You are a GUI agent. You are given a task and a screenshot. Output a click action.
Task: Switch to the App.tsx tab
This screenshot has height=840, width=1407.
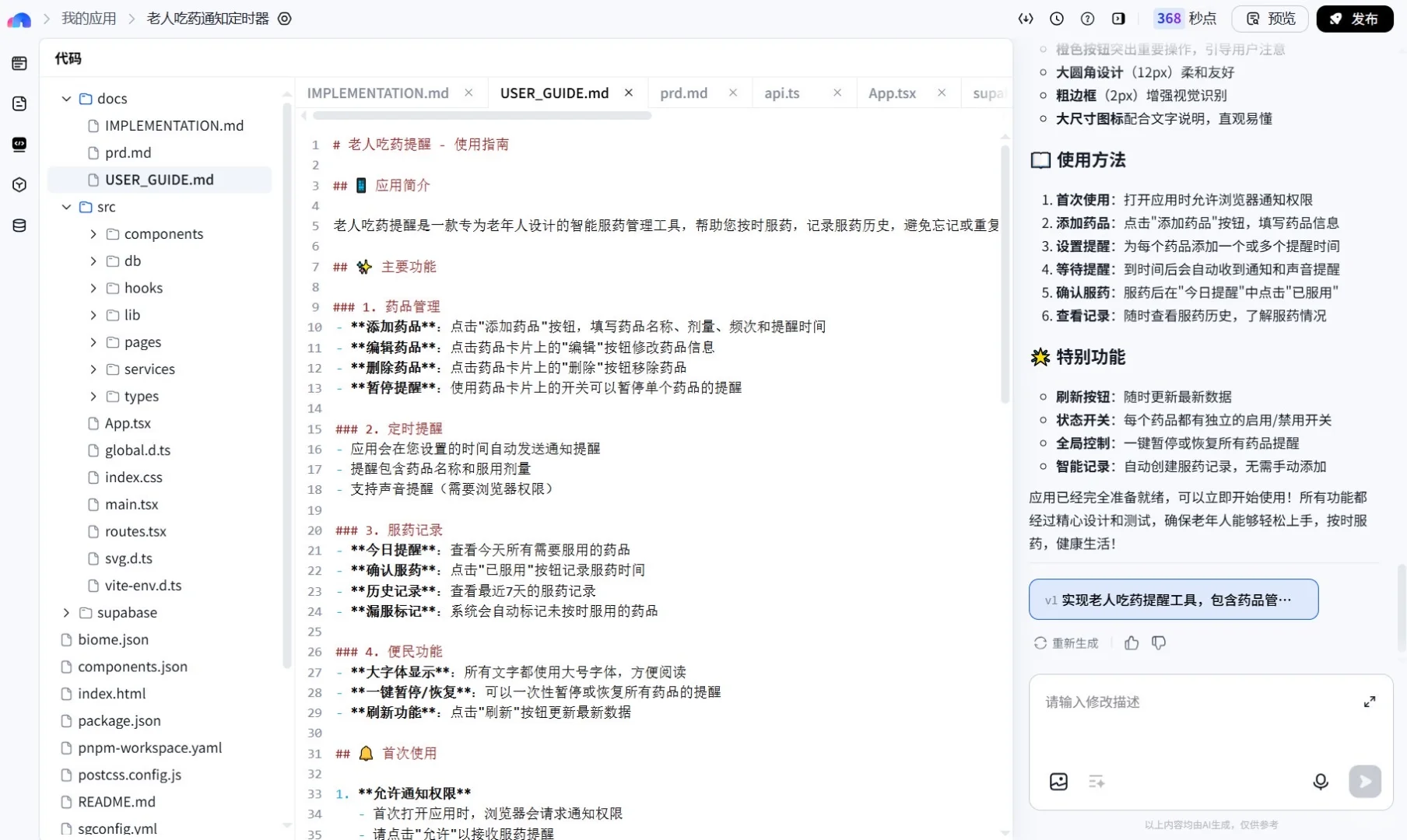tap(892, 93)
